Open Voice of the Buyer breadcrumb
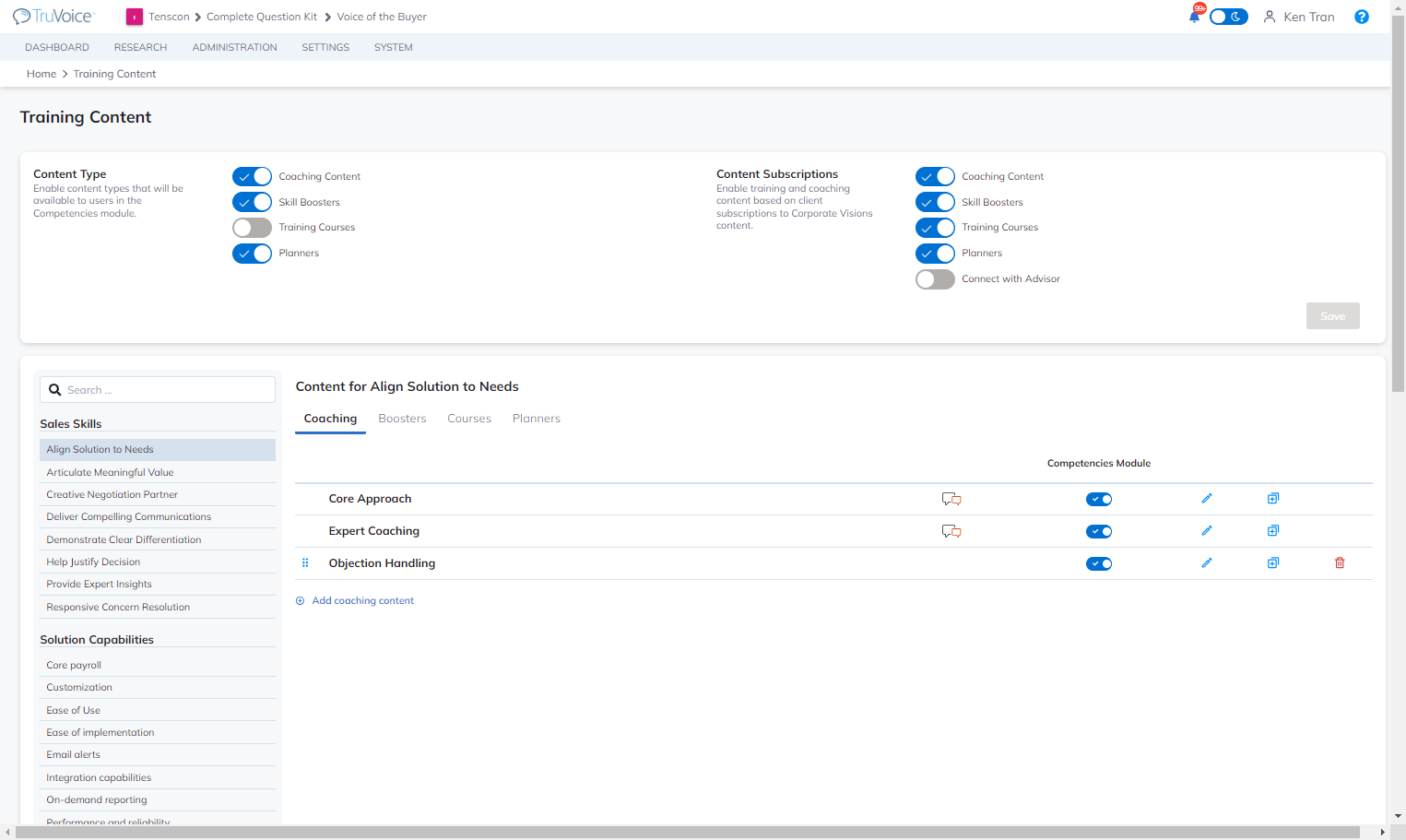Image resolution: width=1406 pixels, height=840 pixels. 382,17
